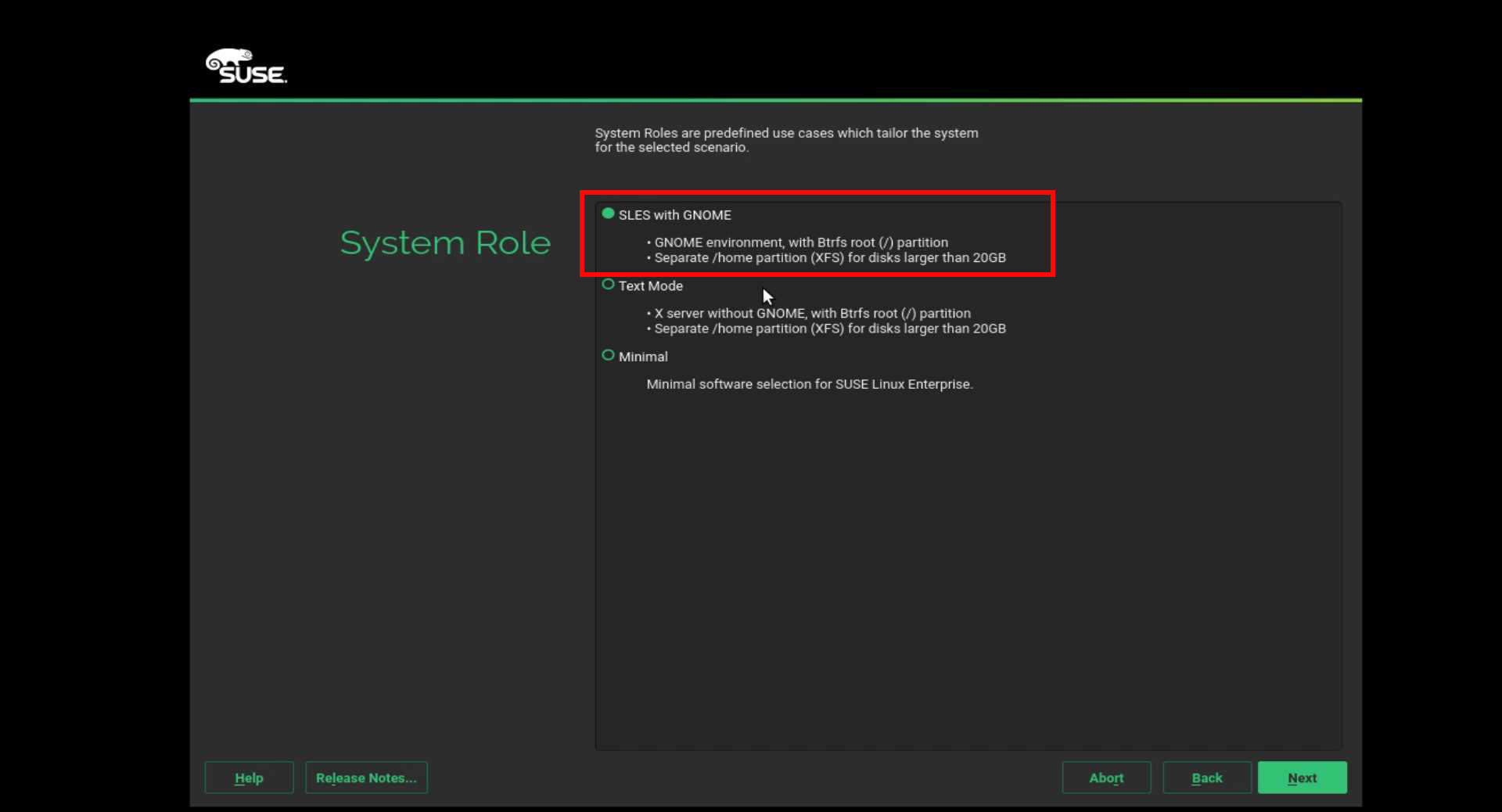Select the SLES with GNOME radio button

608,214
